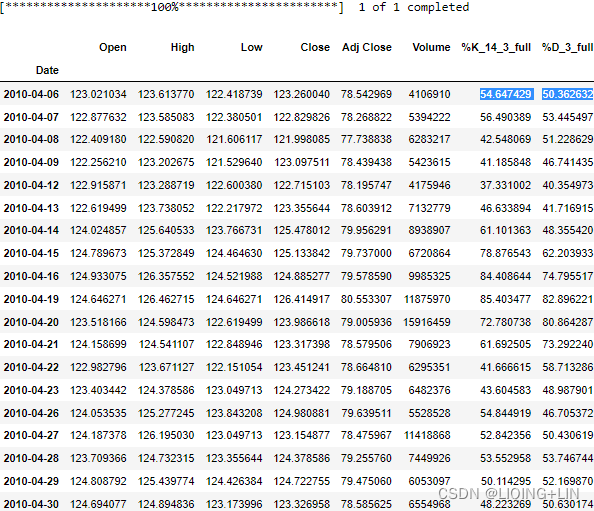Click the Low column header
This screenshot has width=594, height=511.
(252, 47)
